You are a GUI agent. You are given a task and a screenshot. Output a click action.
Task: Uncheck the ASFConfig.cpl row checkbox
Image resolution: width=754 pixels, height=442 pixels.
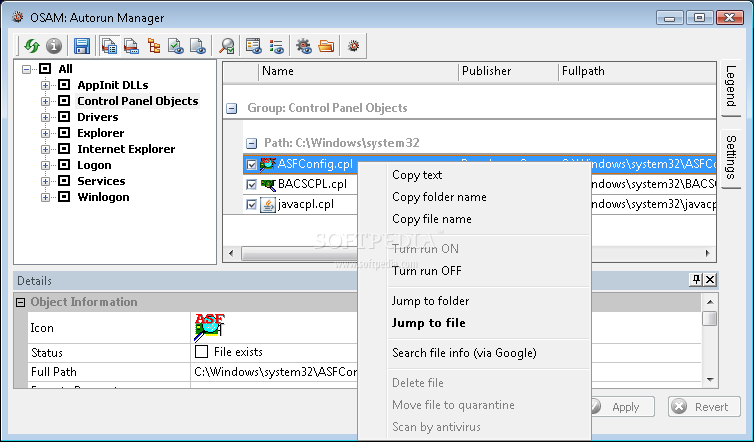(251, 164)
